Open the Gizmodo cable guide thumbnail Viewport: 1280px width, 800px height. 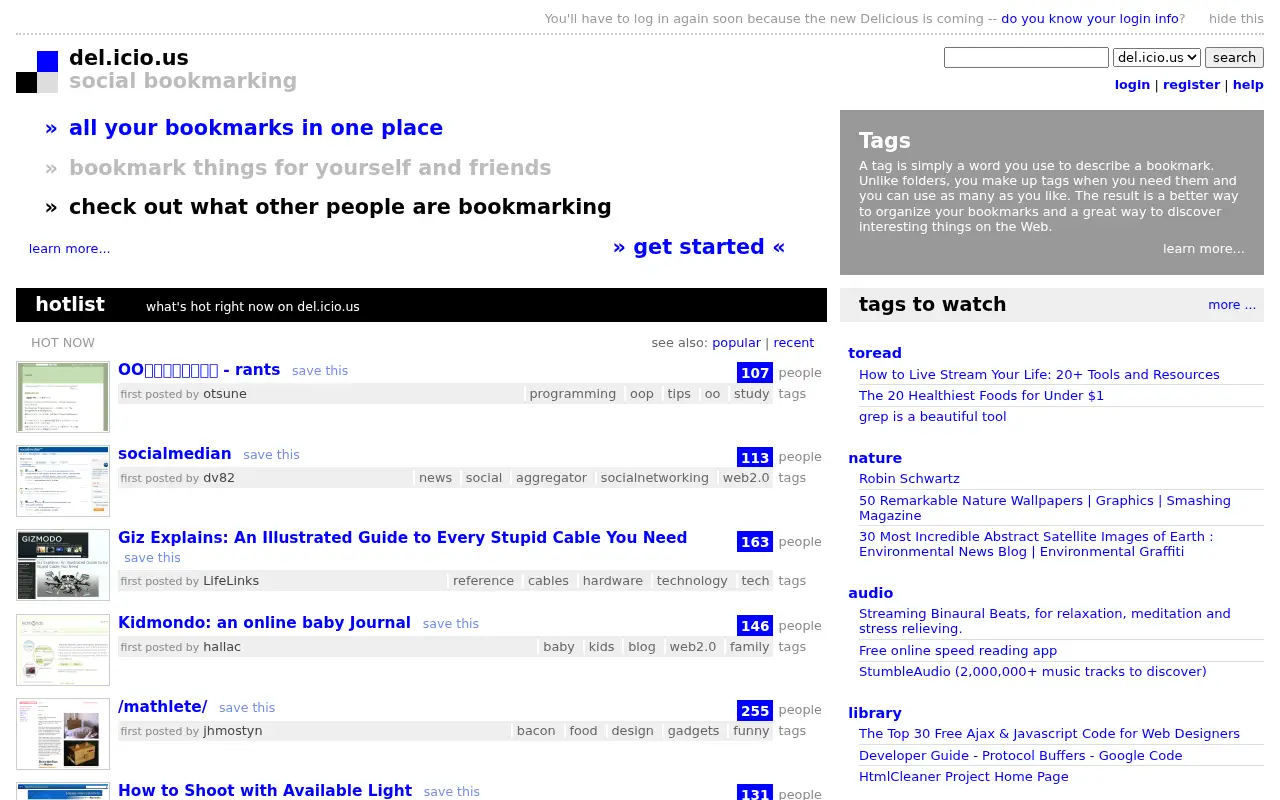pyautogui.click(x=63, y=565)
